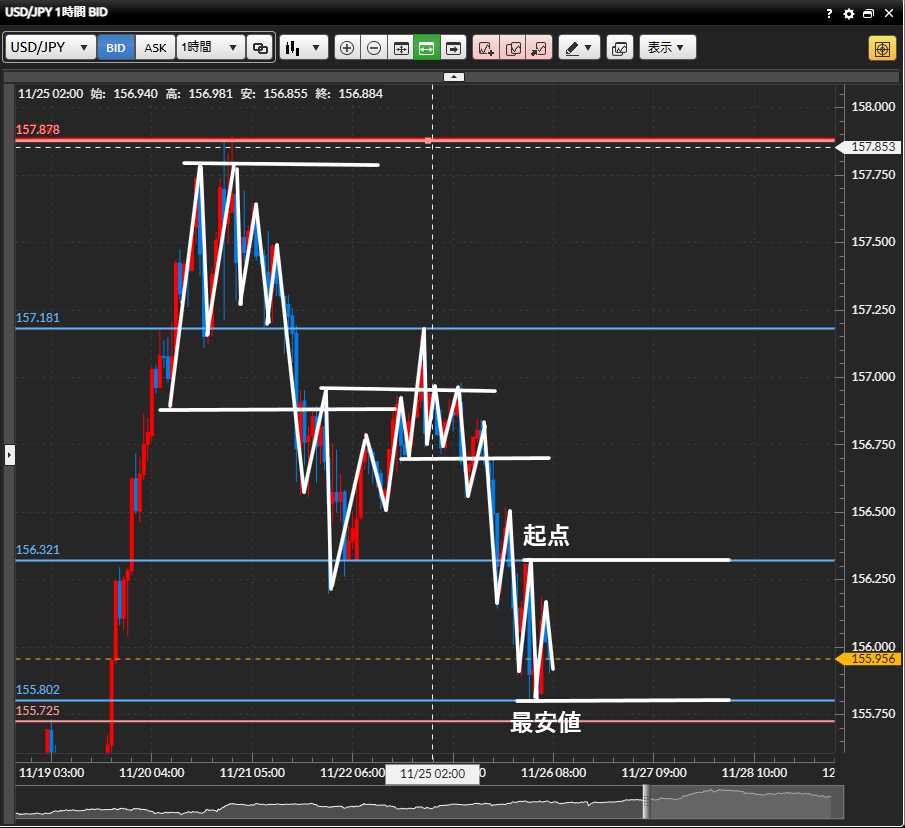Open the drawing pen tool dropdown
The image size is (905, 828).
point(578,48)
